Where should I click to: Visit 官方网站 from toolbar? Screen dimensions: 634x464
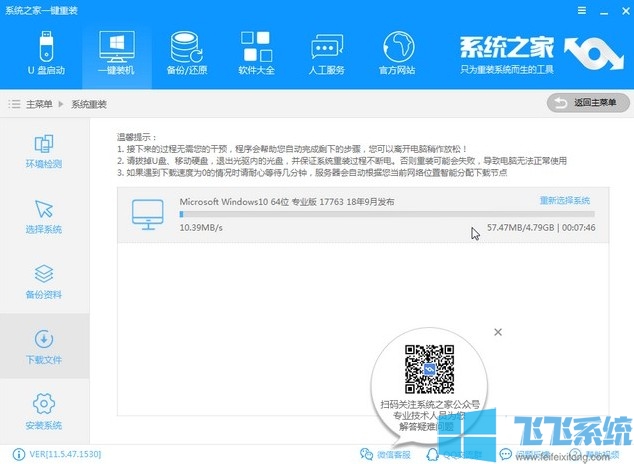pyautogui.click(x=397, y=53)
